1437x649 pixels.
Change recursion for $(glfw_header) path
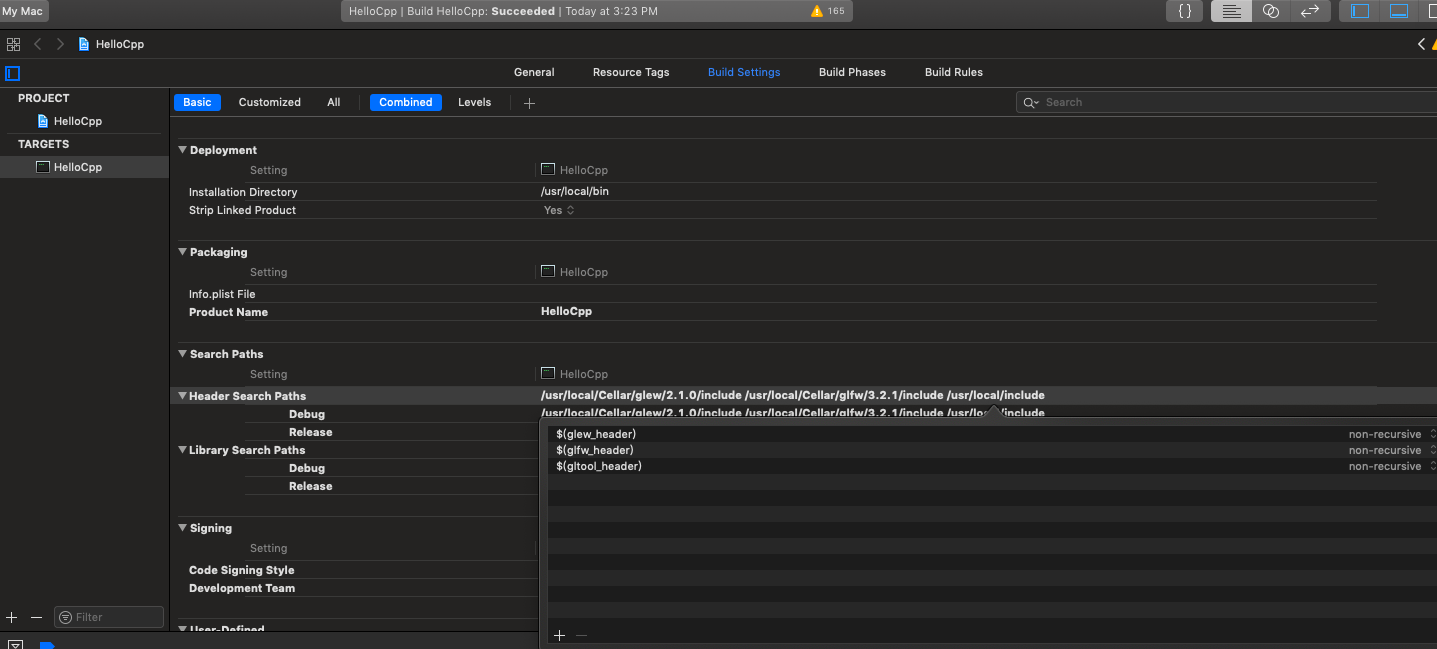click(1390, 450)
